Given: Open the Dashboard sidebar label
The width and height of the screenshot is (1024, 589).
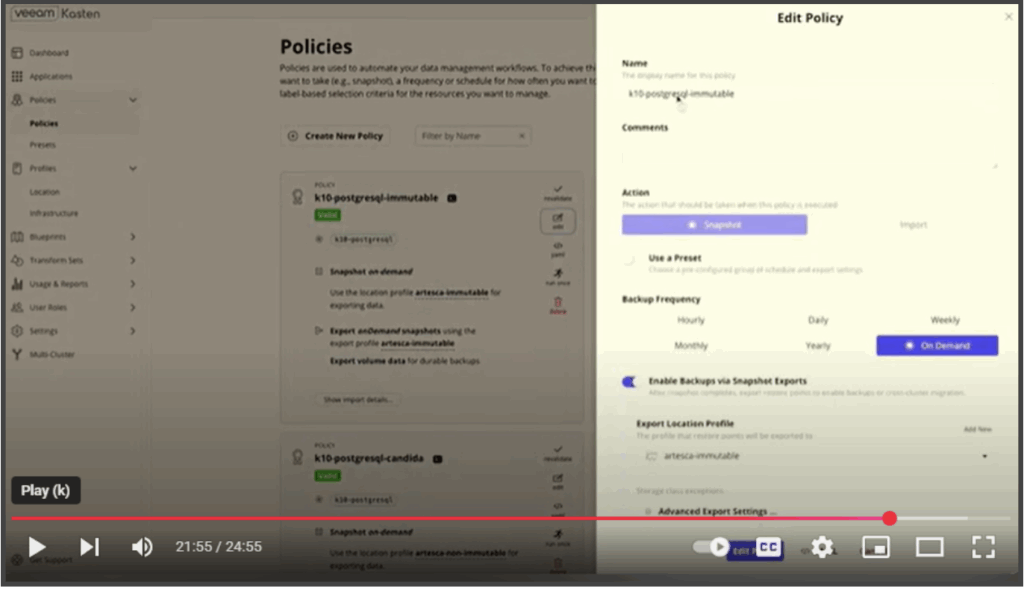Looking at the screenshot, I should tap(49, 53).
